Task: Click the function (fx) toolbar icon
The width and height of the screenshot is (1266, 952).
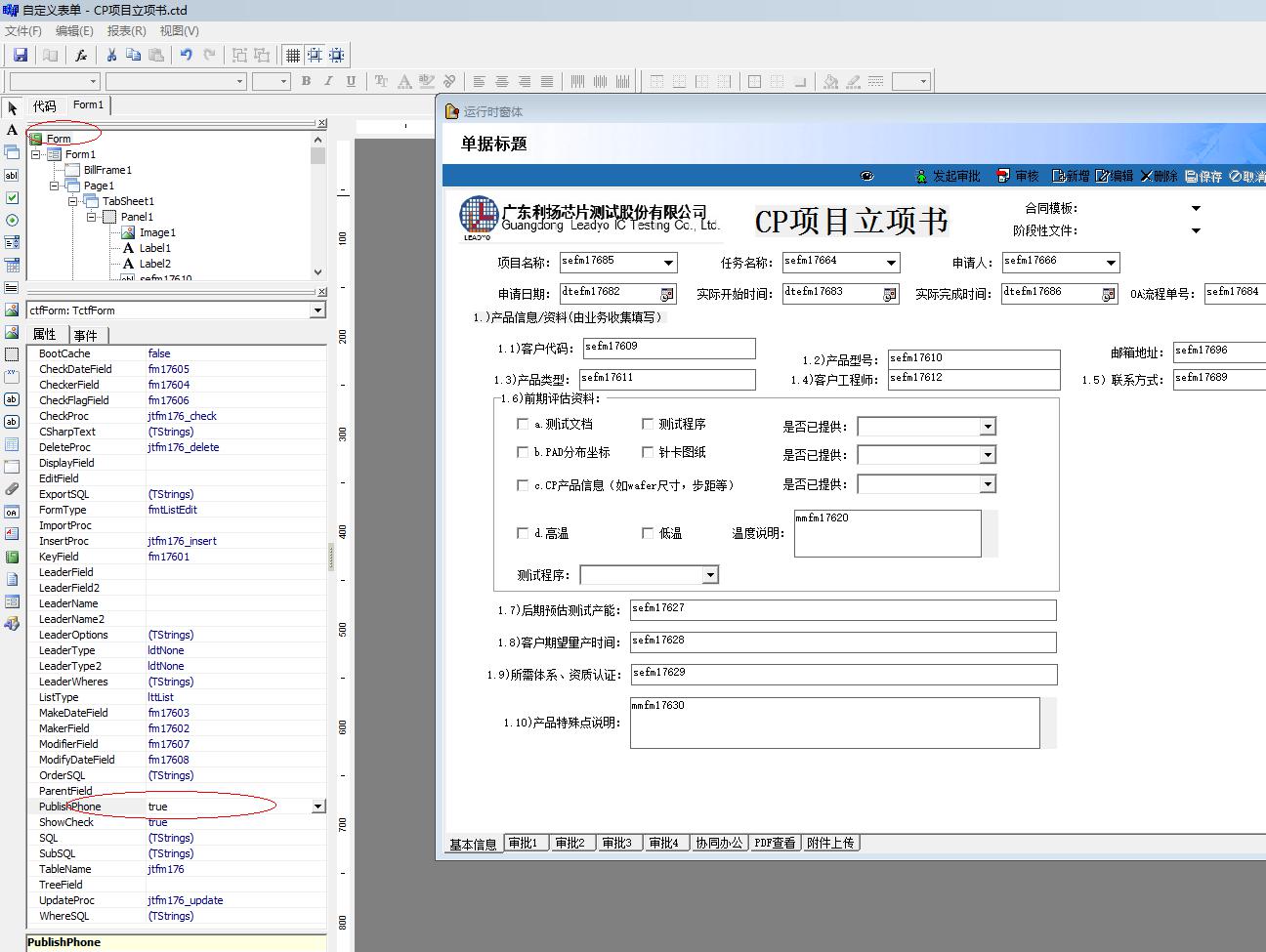Action: click(81, 56)
